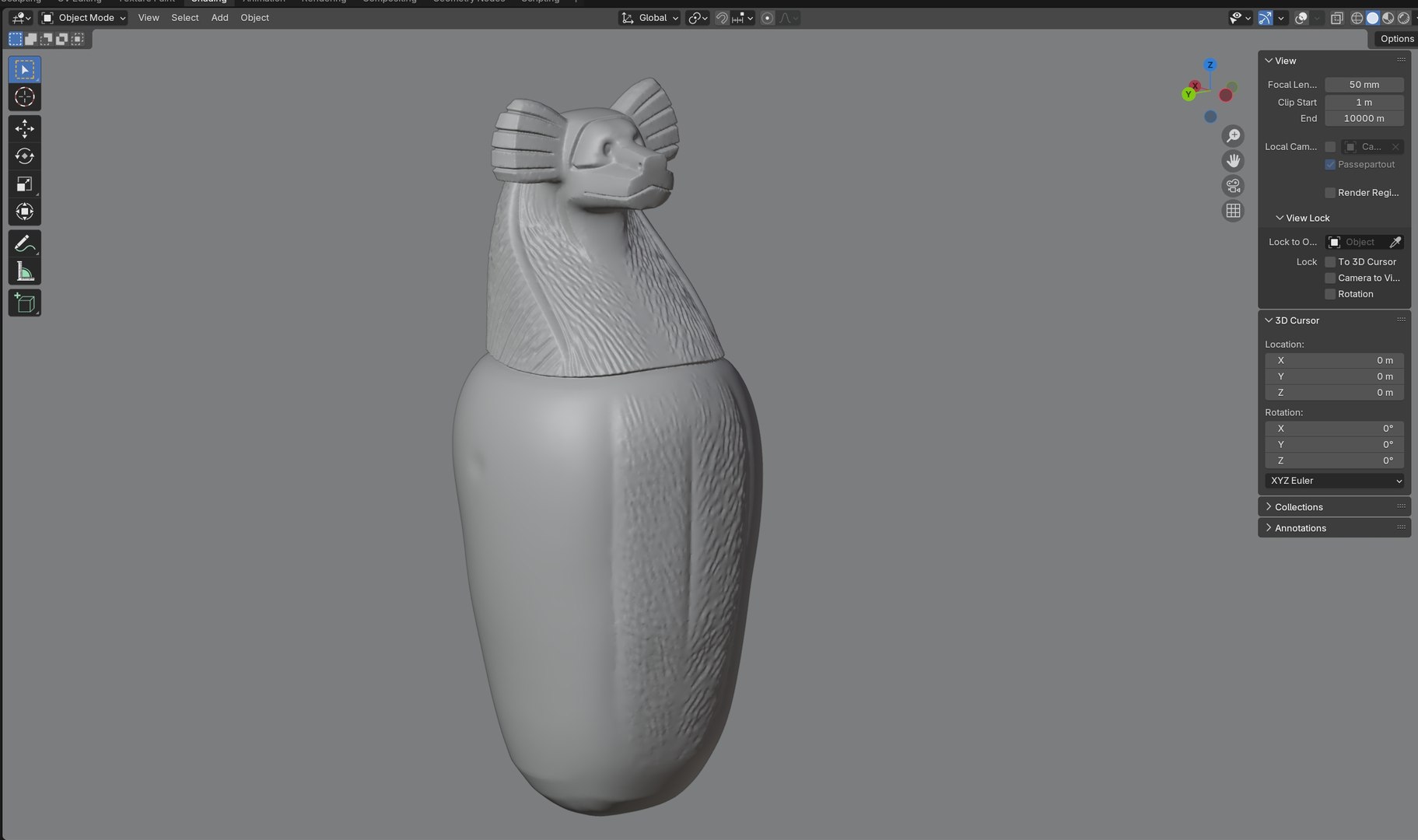The height and width of the screenshot is (840, 1418).
Task: Click the Lock to Object eyedropper
Action: pyautogui.click(x=1395, y=243)
